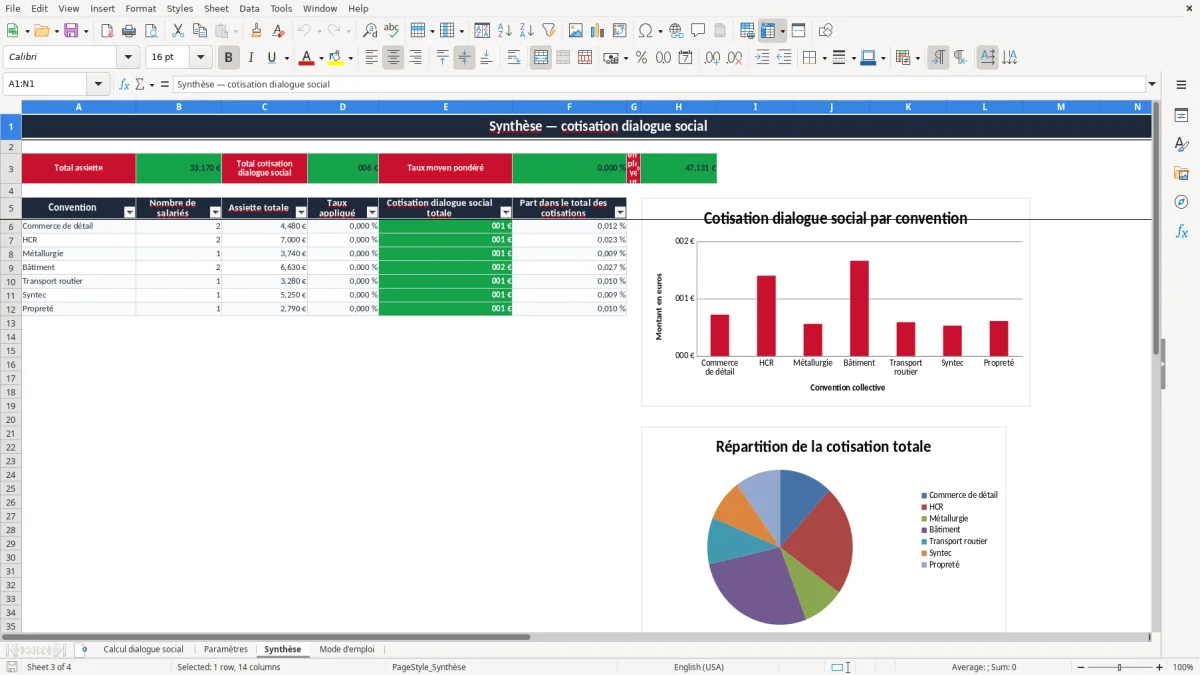Open the Data menu

pos(249,8)
